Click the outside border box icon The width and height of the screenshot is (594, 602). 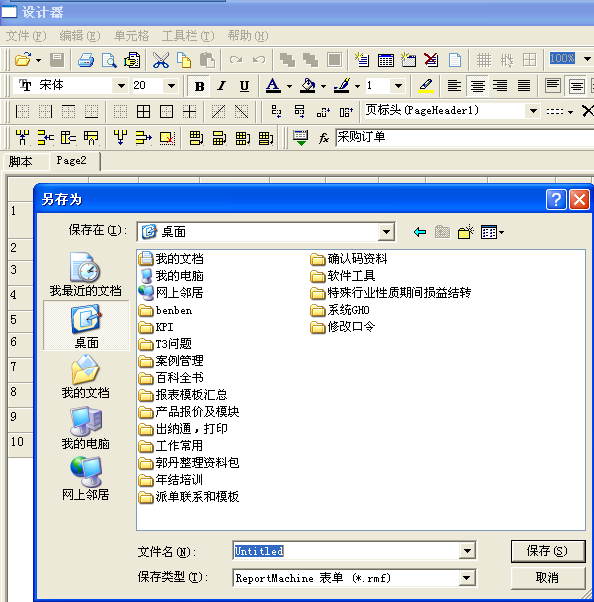click(x=166, y=111)
